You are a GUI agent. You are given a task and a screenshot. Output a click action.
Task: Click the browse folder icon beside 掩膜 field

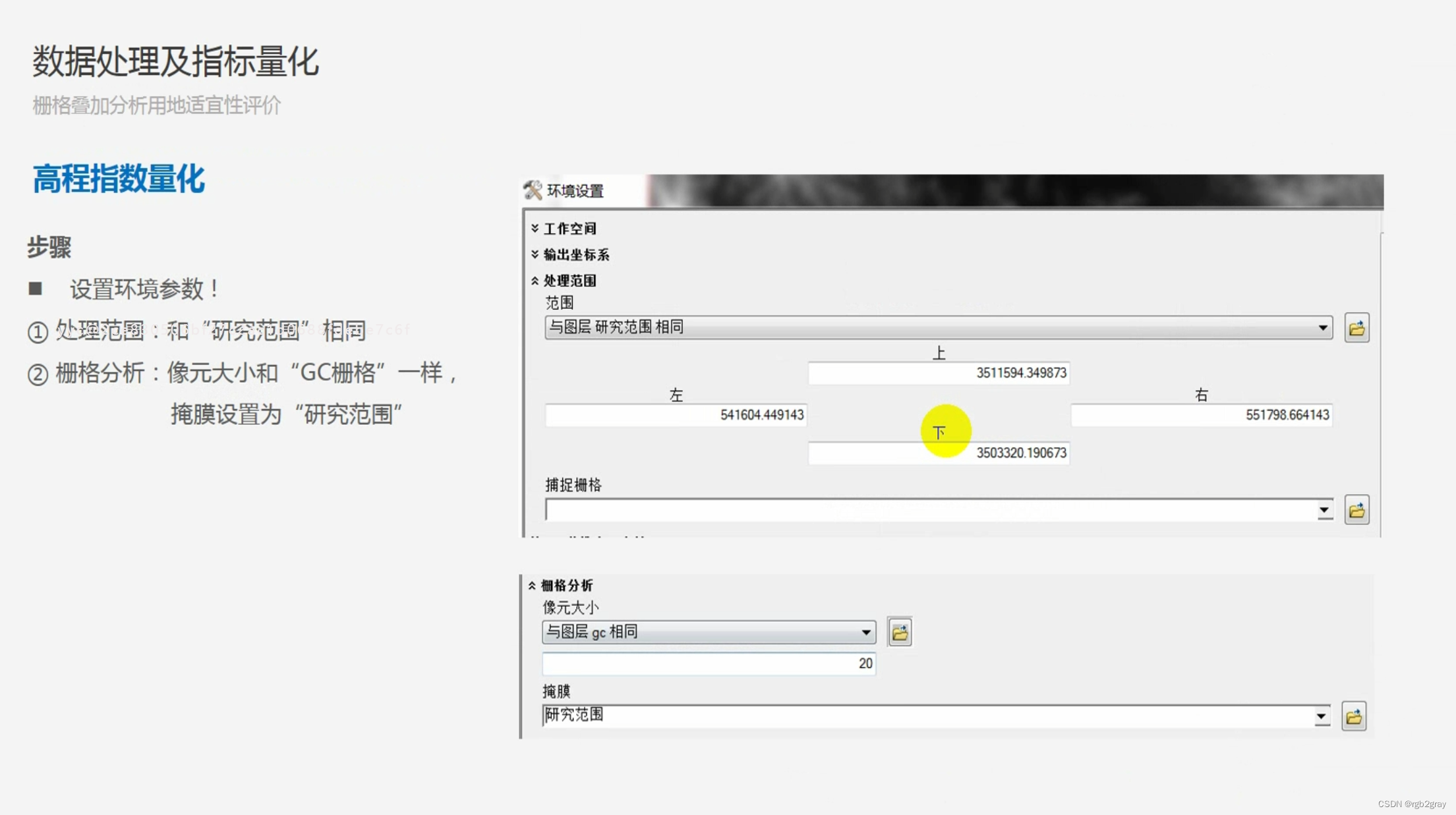click(1353, 716)
